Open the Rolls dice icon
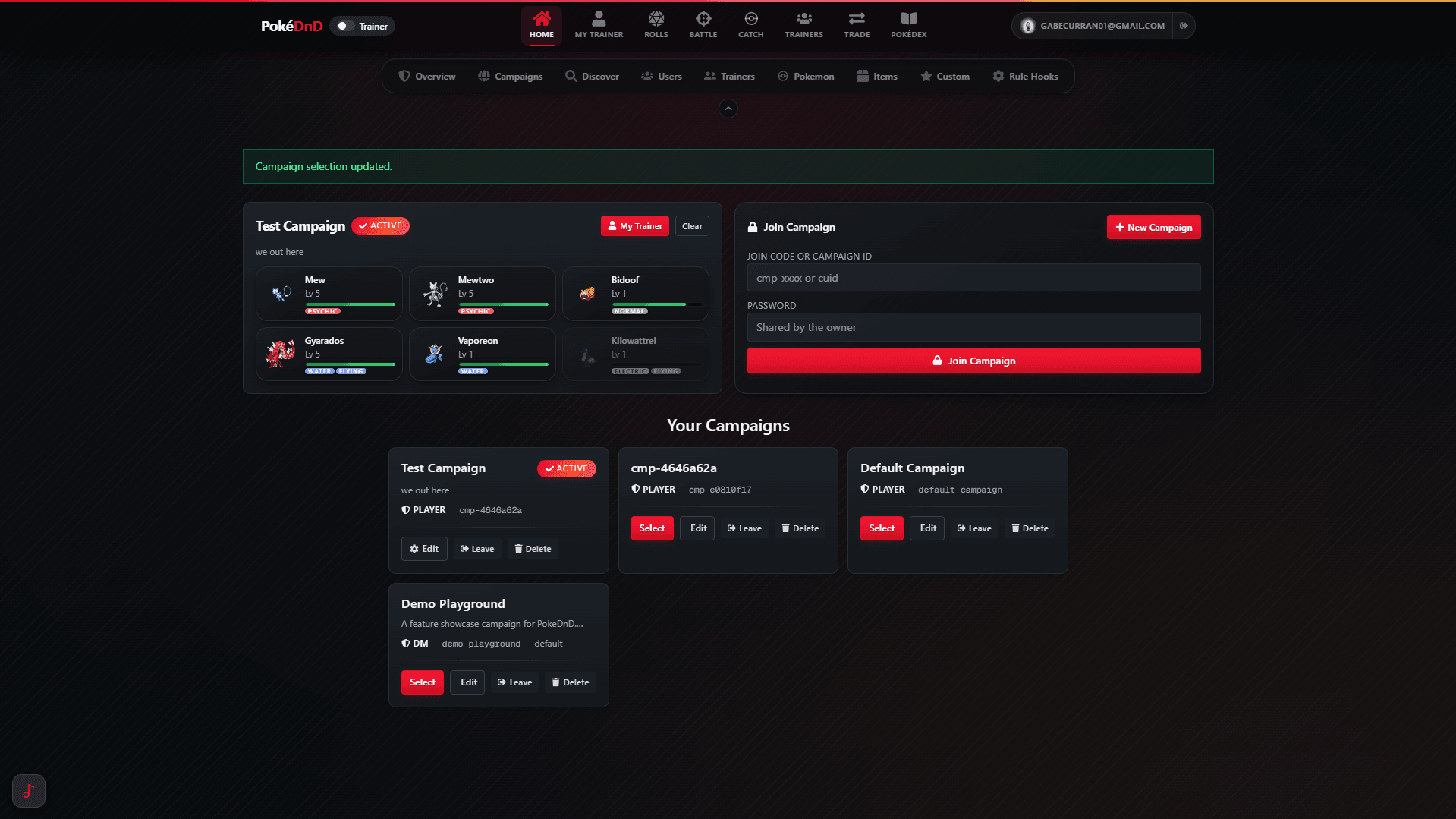The image size is (1456, 819). point(656,25)
